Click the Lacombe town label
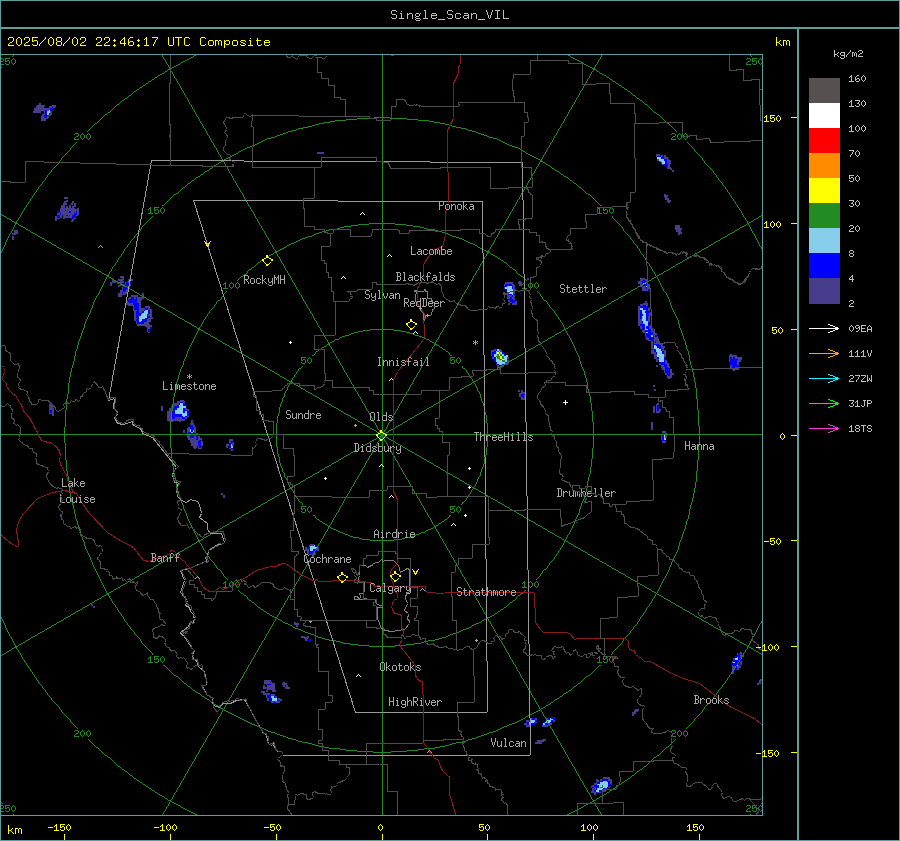The width and height of the screenshot is (900, 841). coord(431,251)
